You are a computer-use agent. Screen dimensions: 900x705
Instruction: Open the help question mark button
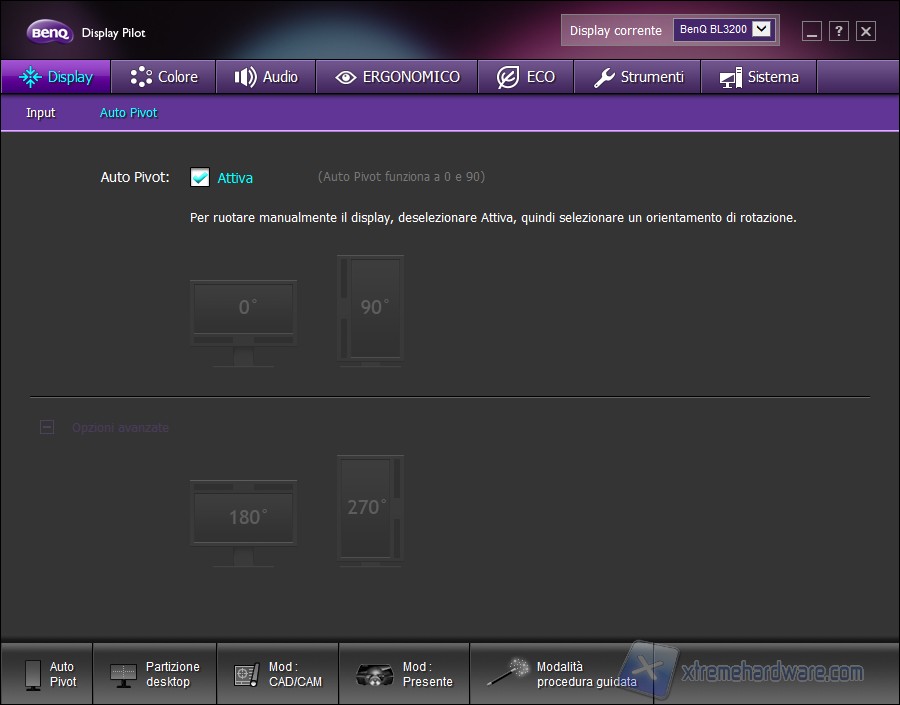839,31
